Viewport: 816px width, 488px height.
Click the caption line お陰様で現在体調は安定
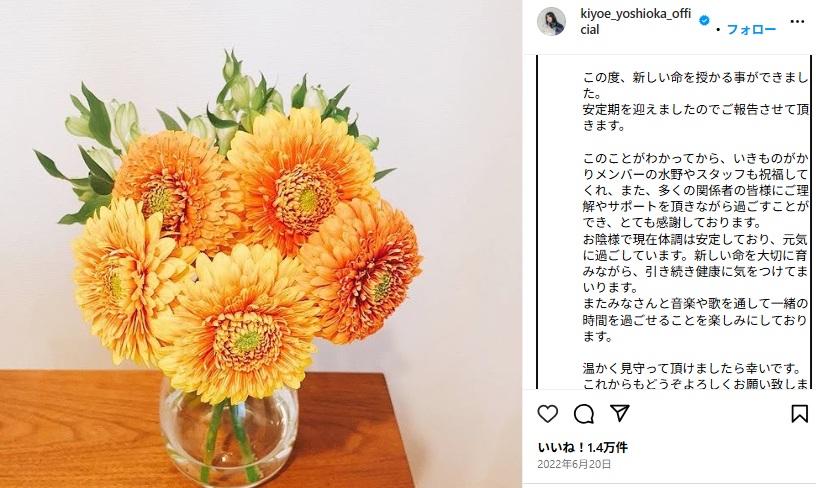(695, 239)
